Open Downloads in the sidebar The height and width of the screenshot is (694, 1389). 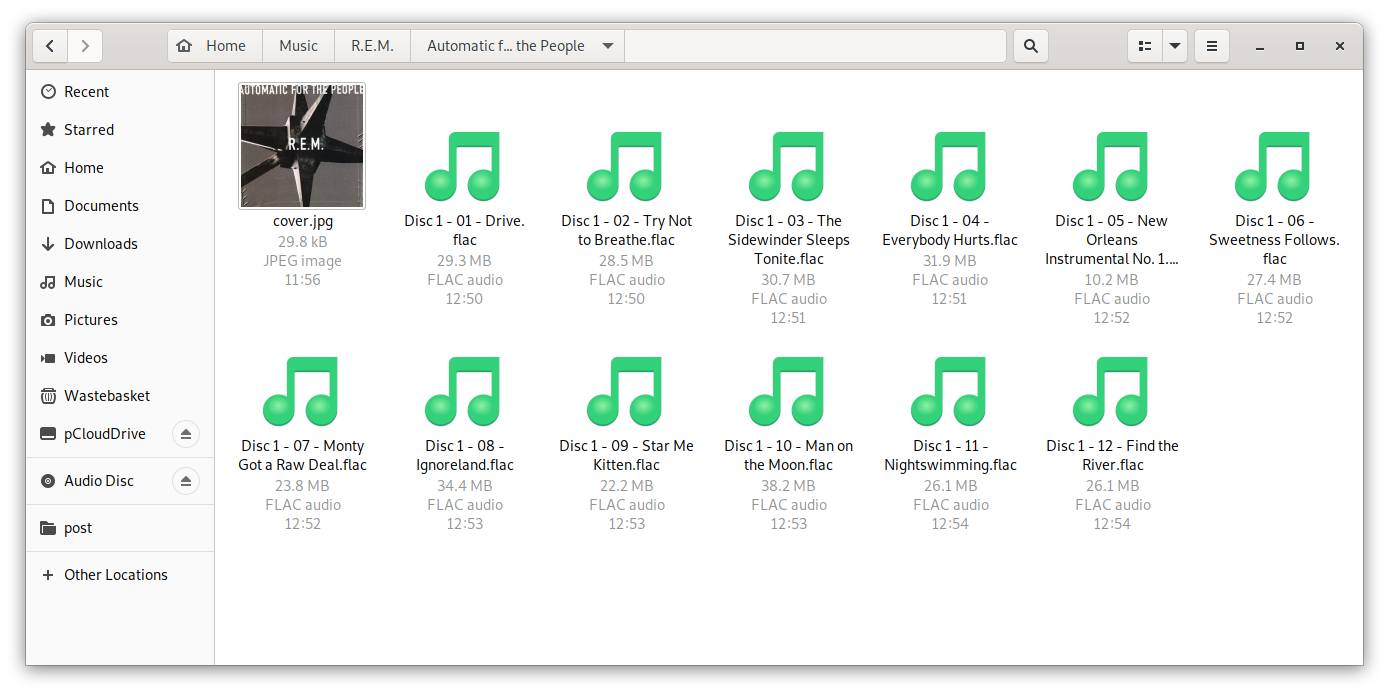click(100, 244)
